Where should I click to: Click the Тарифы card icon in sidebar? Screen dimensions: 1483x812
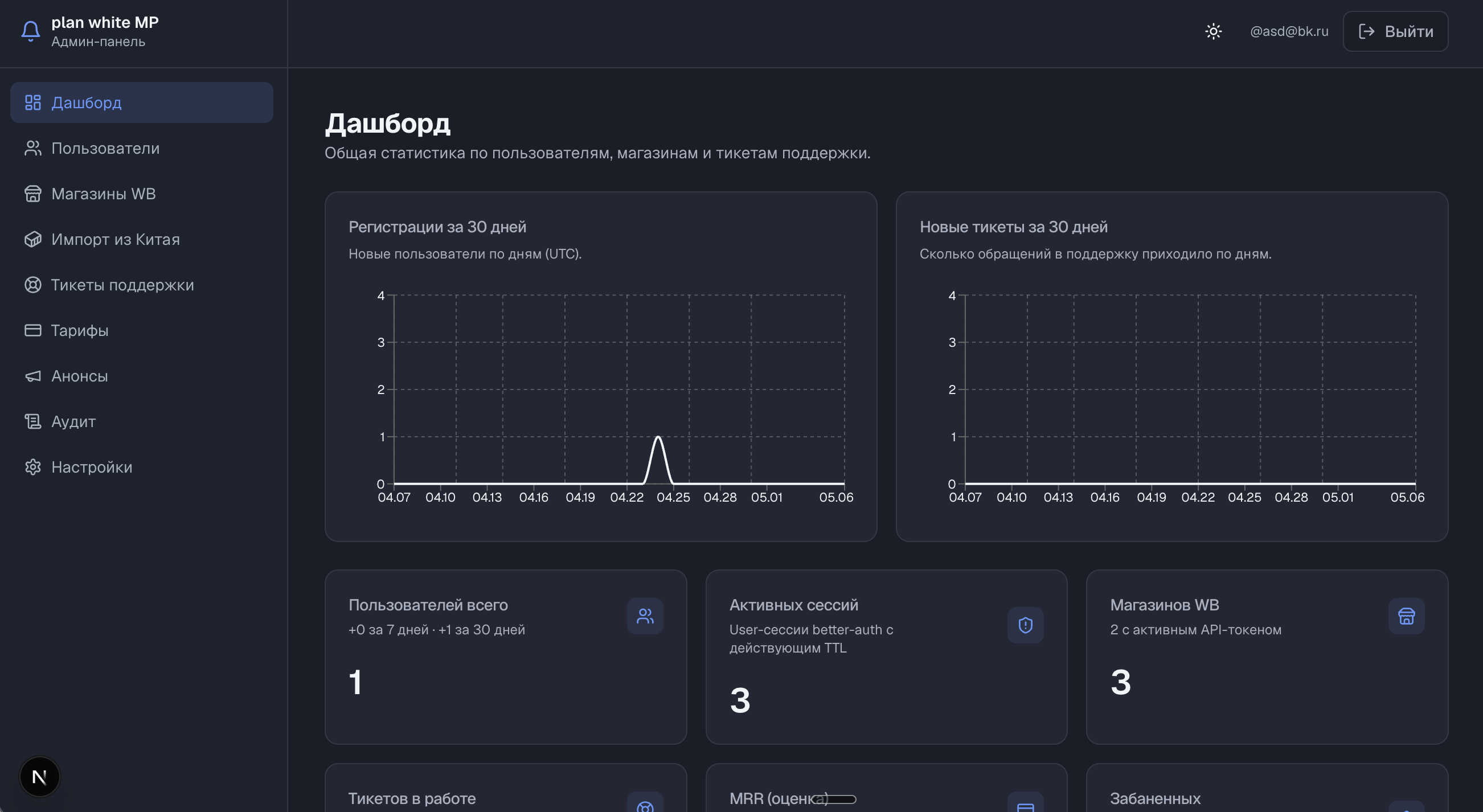[x=33, y=330]
